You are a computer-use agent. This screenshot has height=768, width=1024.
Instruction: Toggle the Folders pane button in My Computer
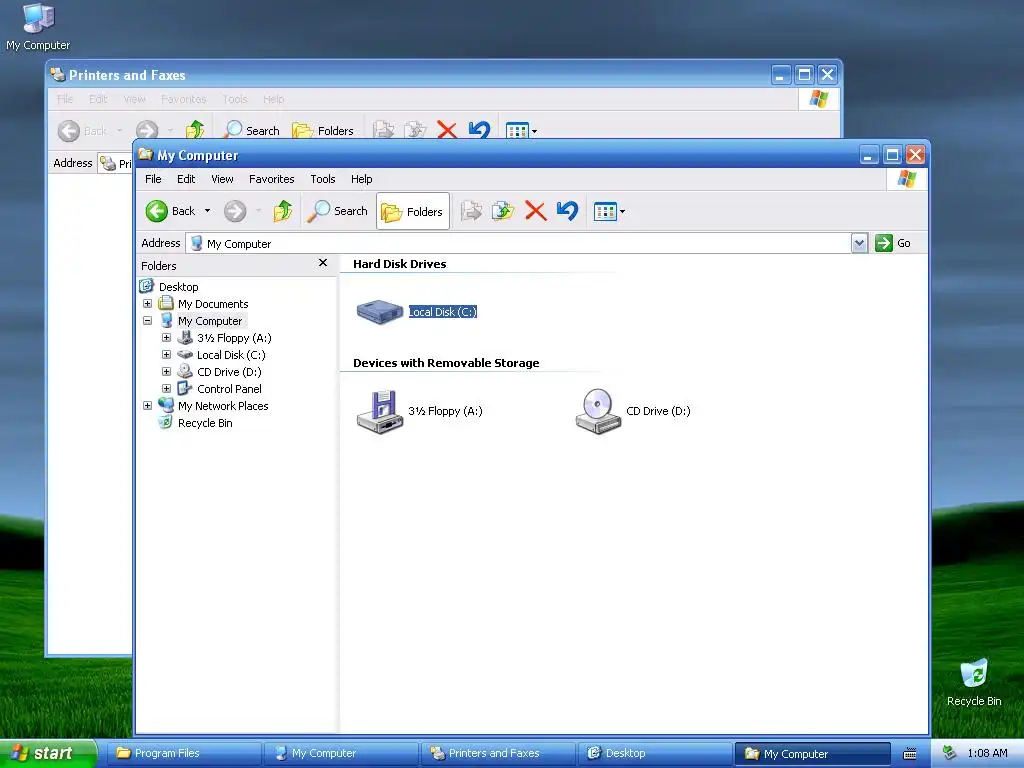[413, 211]
